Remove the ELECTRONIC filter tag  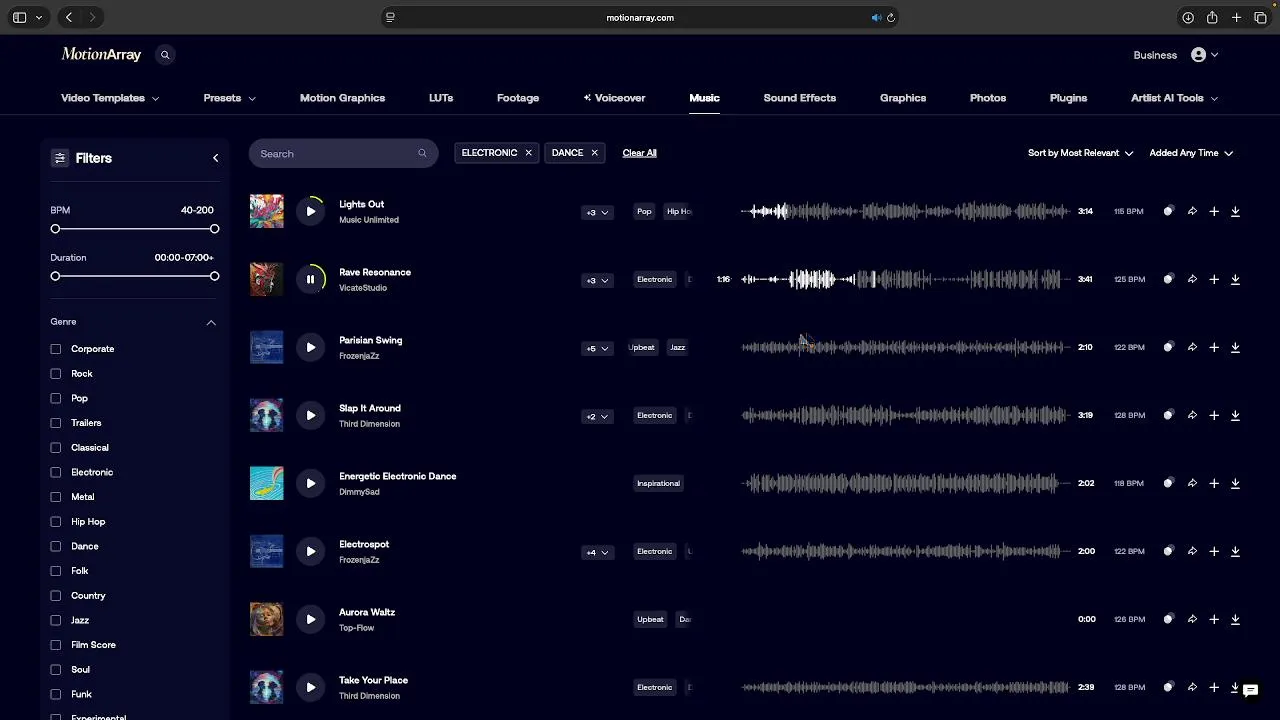coord(528,153)
